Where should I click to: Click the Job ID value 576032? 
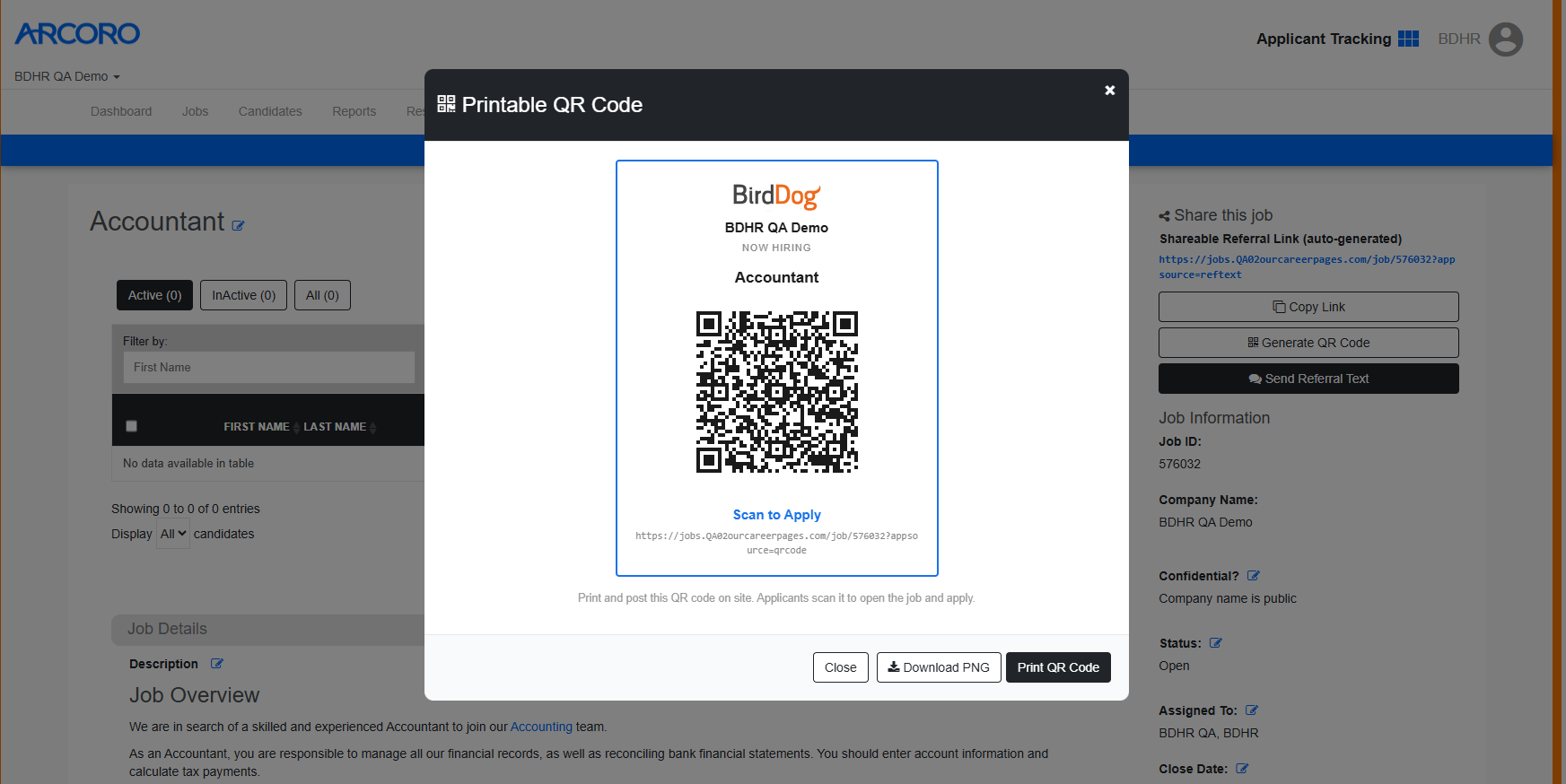tap(1179, 464)
